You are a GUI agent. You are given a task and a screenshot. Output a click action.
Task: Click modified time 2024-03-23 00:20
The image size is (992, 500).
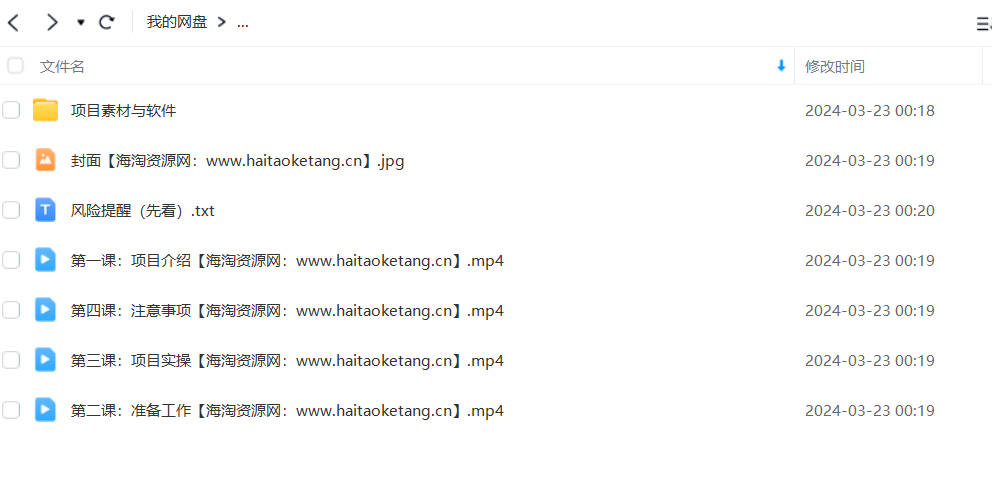(869, 211)
